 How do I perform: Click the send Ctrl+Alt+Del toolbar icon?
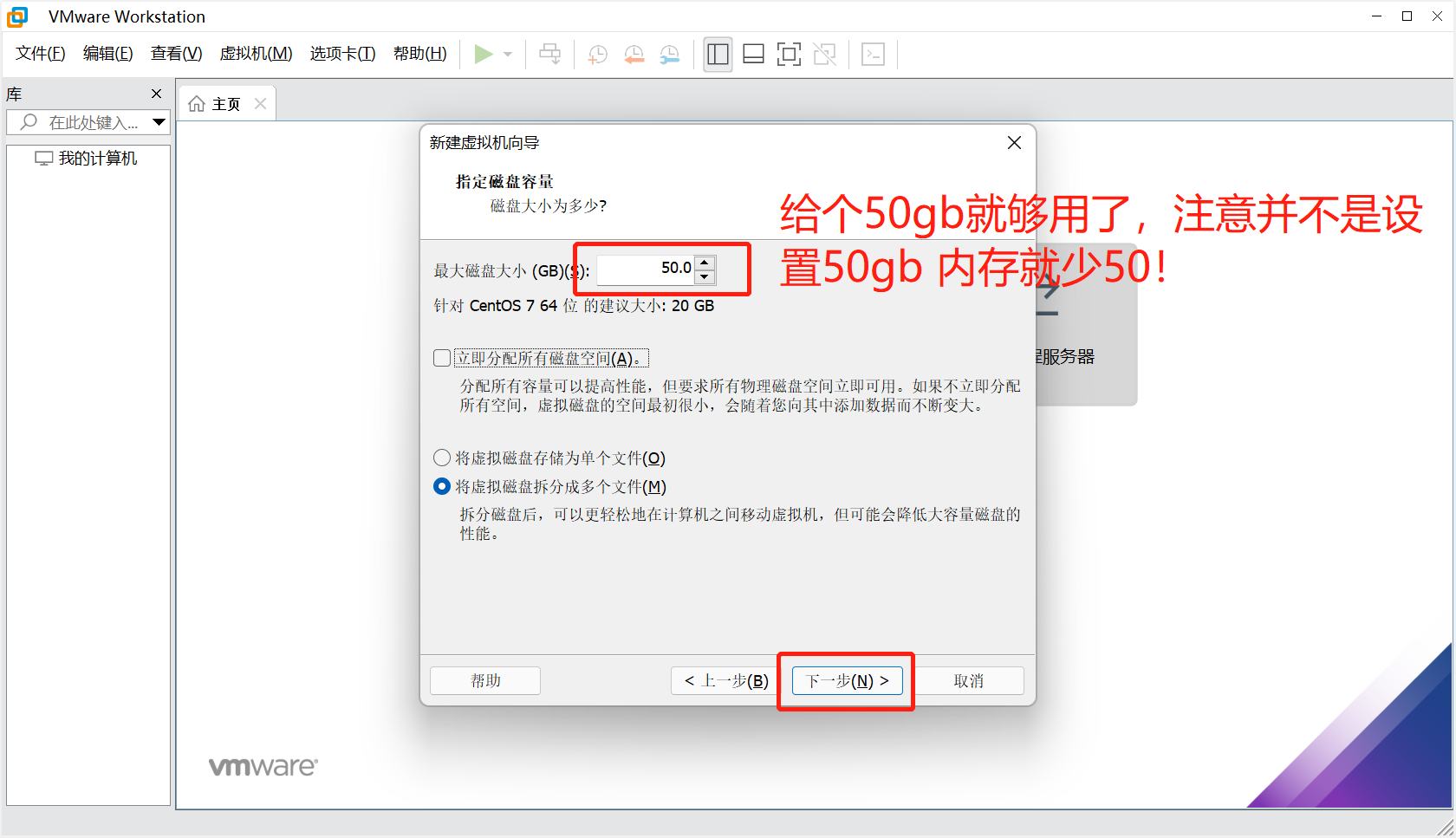549,54
